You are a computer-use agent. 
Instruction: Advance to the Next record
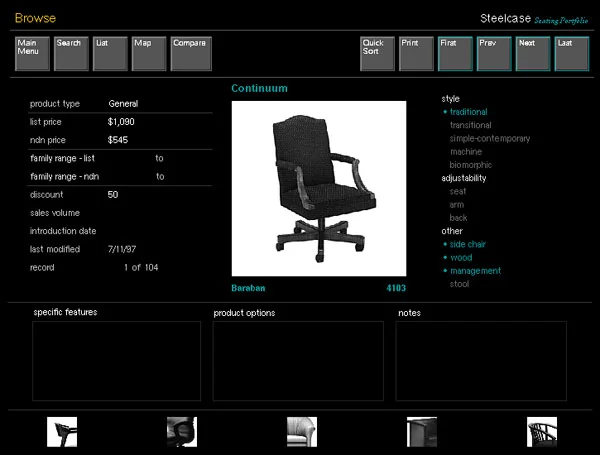(x=533, y=54)
